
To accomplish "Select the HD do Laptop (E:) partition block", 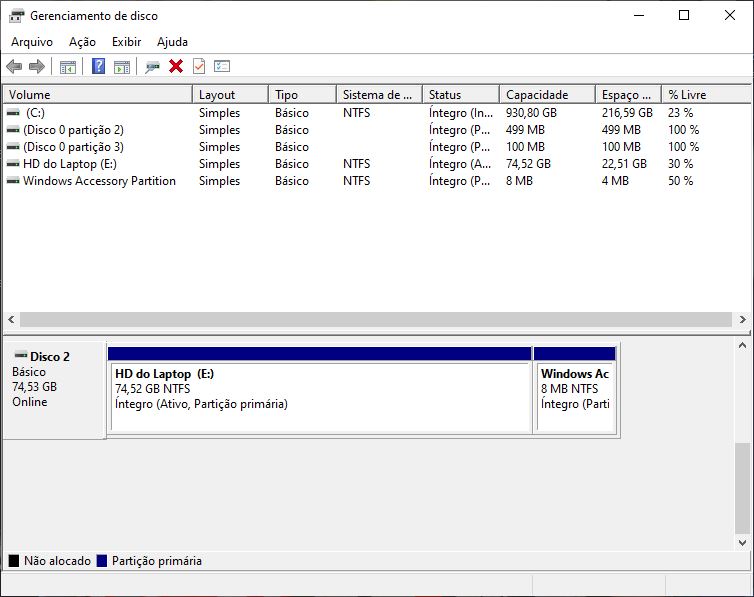I will [320, 390].
